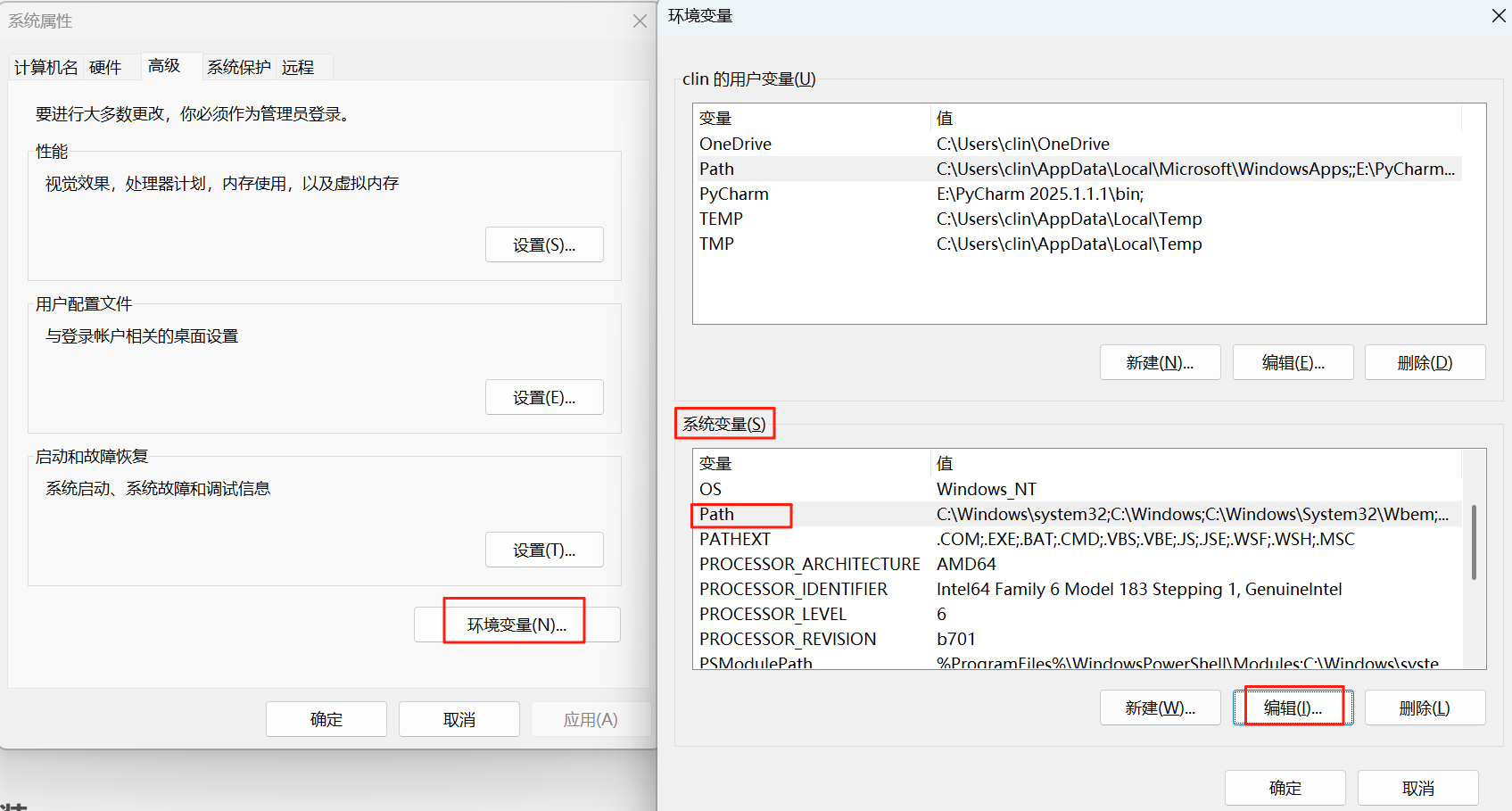Create system variable with 新建(W)

click(x=1160, y=708)
